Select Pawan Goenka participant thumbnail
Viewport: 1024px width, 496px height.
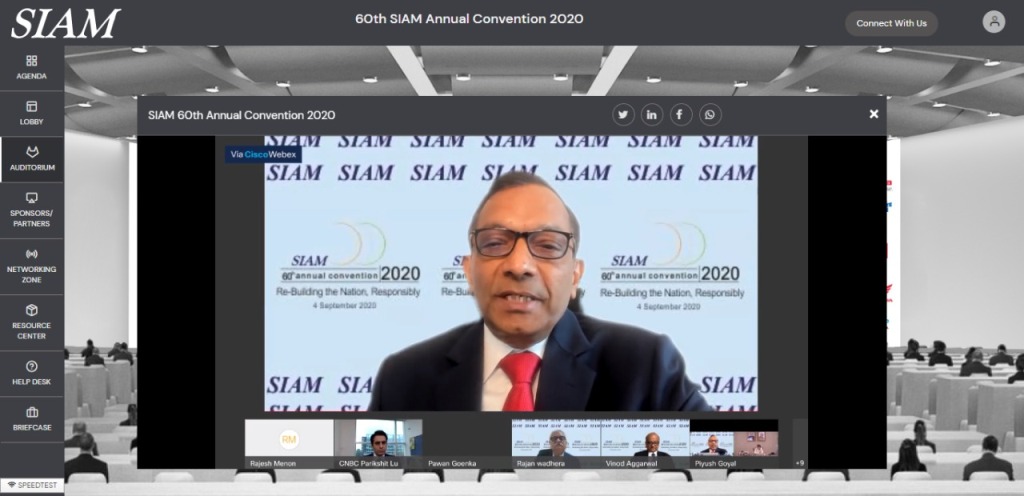[467, 444]
